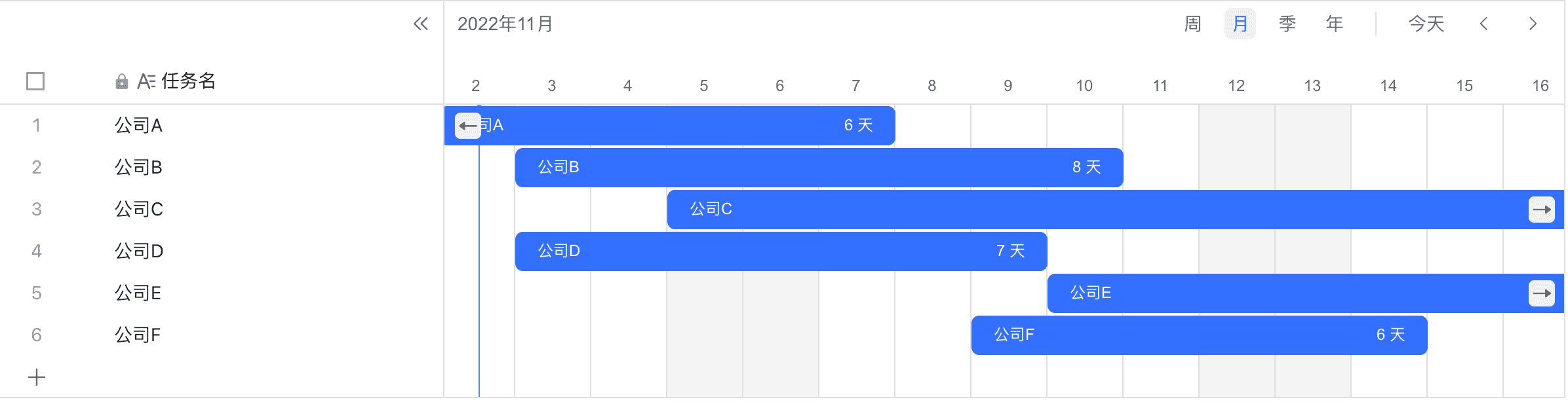The image size is (1568, 406).
Task: Click the 今天 button
Action: [x=1426, y=24]
